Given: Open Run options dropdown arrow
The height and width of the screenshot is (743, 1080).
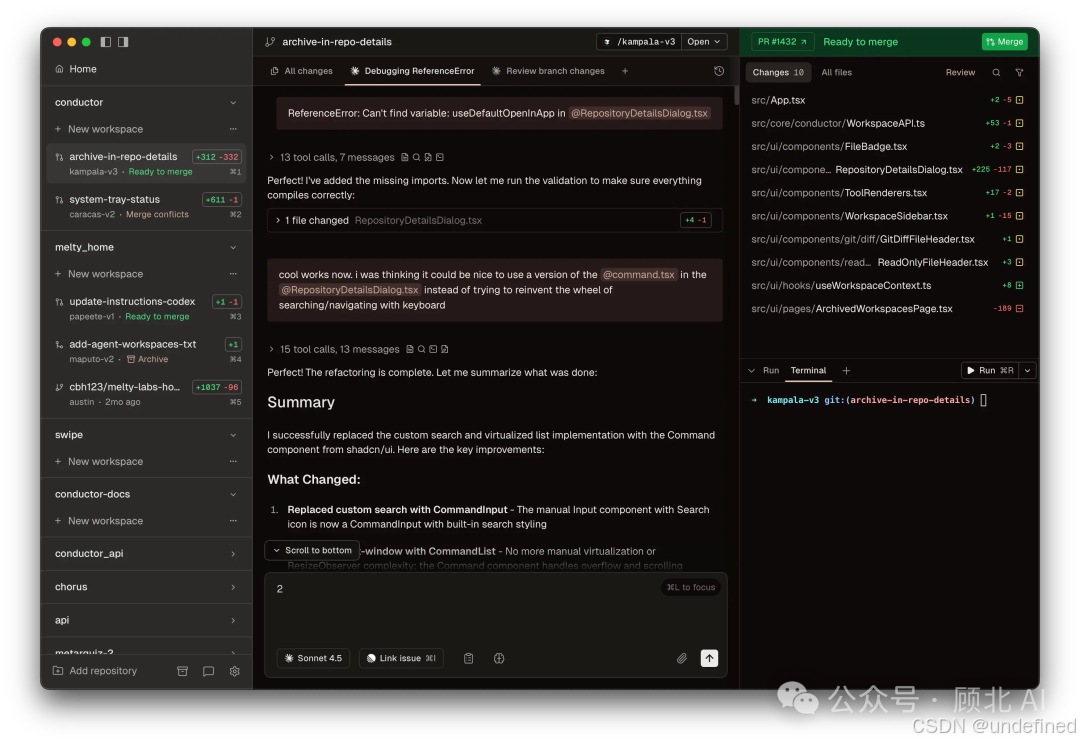Looking at the screenshot, I should tap(1027, 370).
